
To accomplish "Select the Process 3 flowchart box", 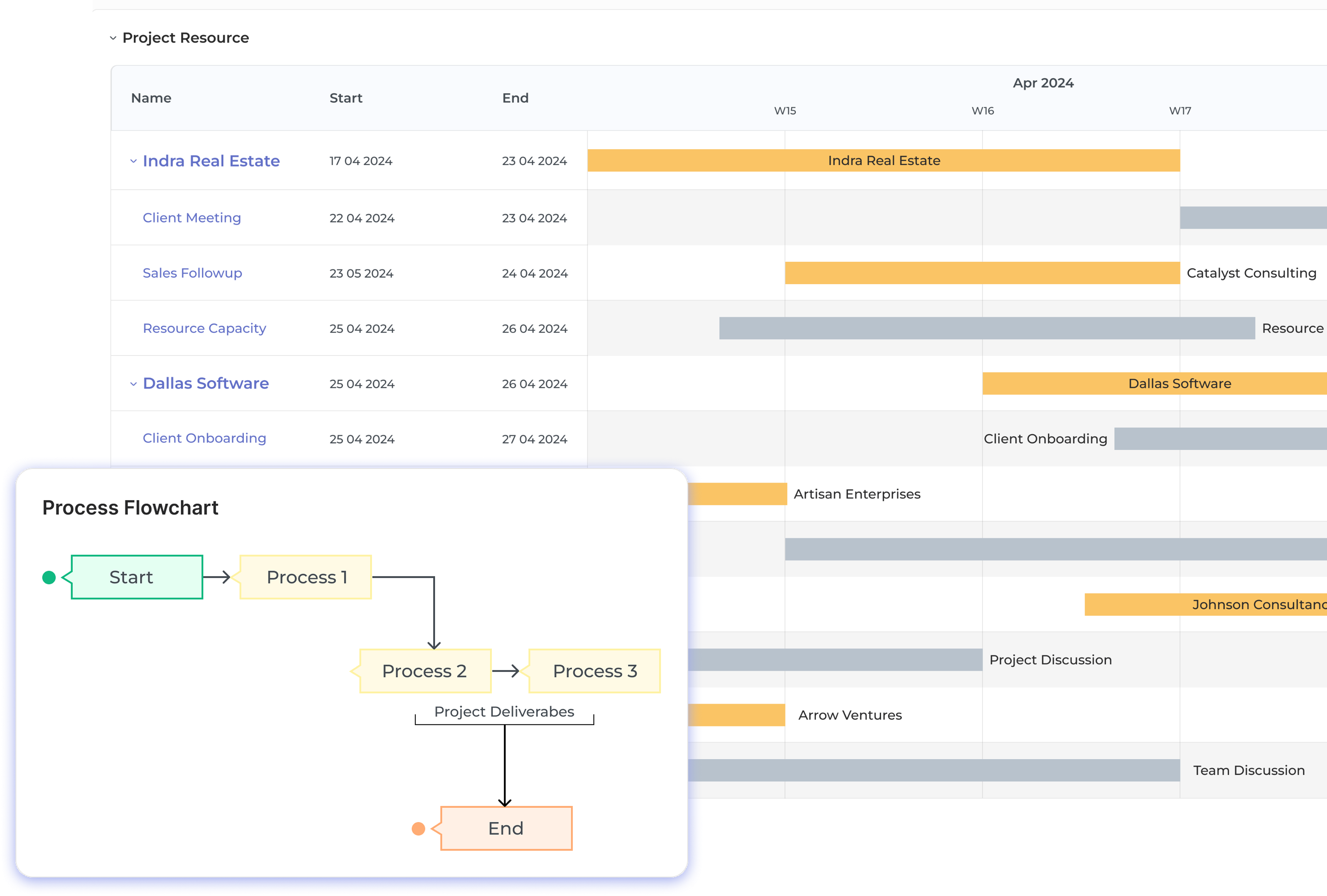I will 594,671.
